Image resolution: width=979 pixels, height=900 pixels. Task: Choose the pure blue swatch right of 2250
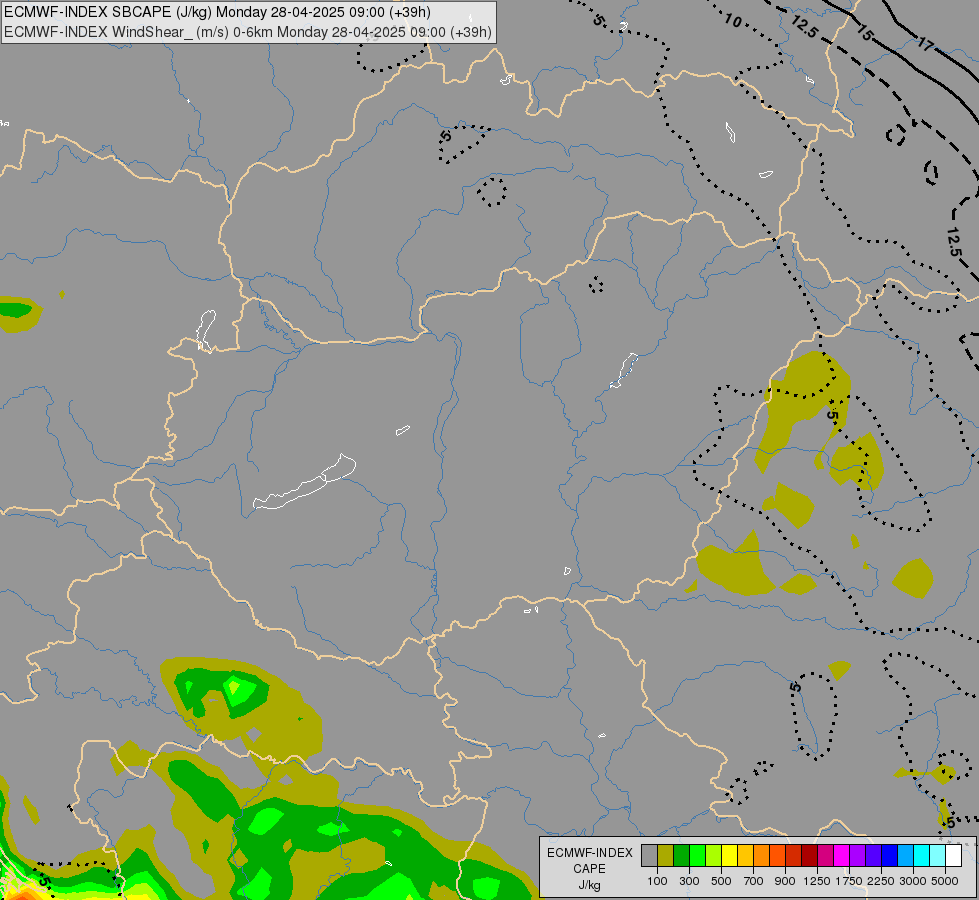point(890,856)
